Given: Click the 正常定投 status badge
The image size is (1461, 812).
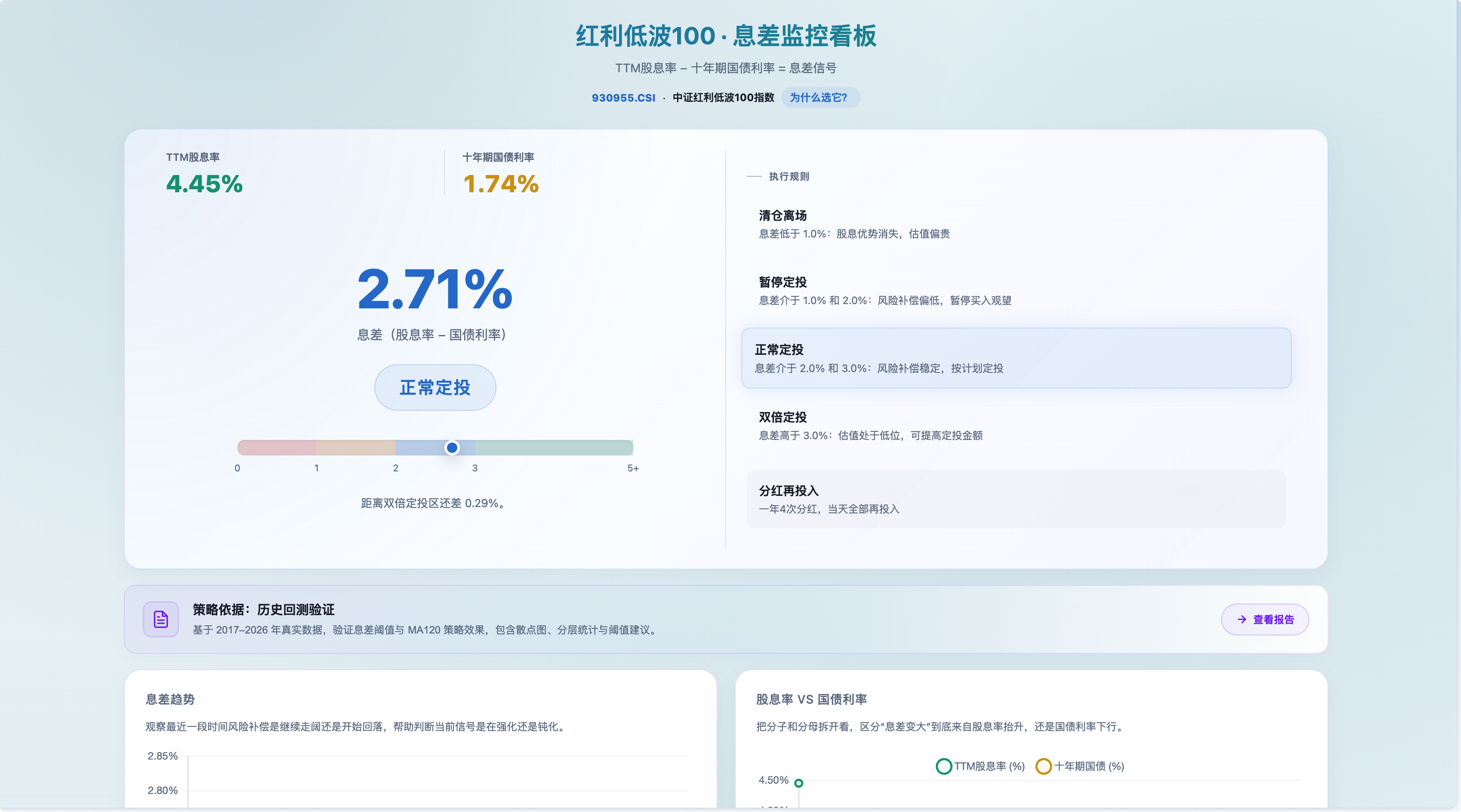Looking at the screenshot, I should [x=435, y=387].
